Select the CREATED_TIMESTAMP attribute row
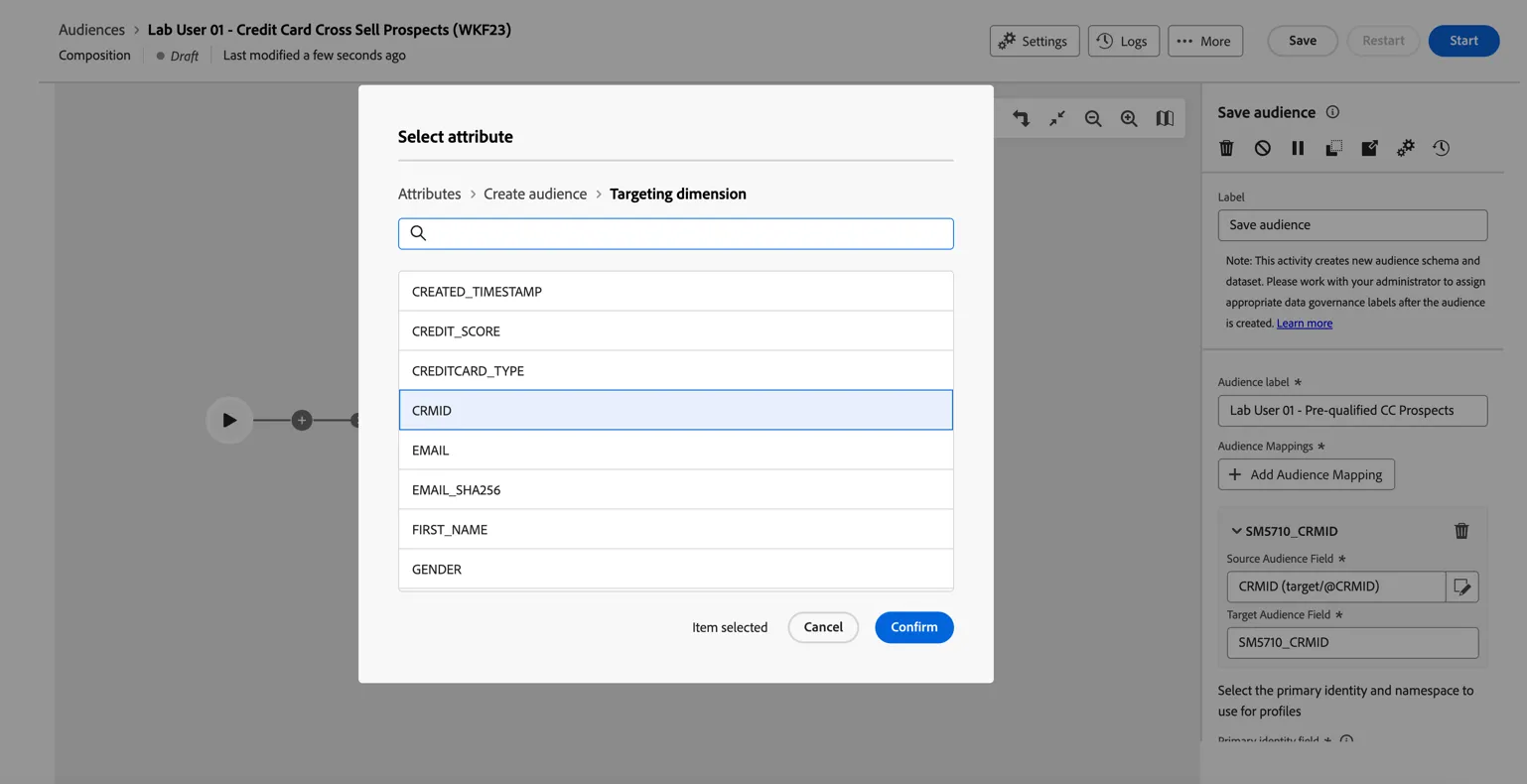1527x784 pixels. coord(675,292)
